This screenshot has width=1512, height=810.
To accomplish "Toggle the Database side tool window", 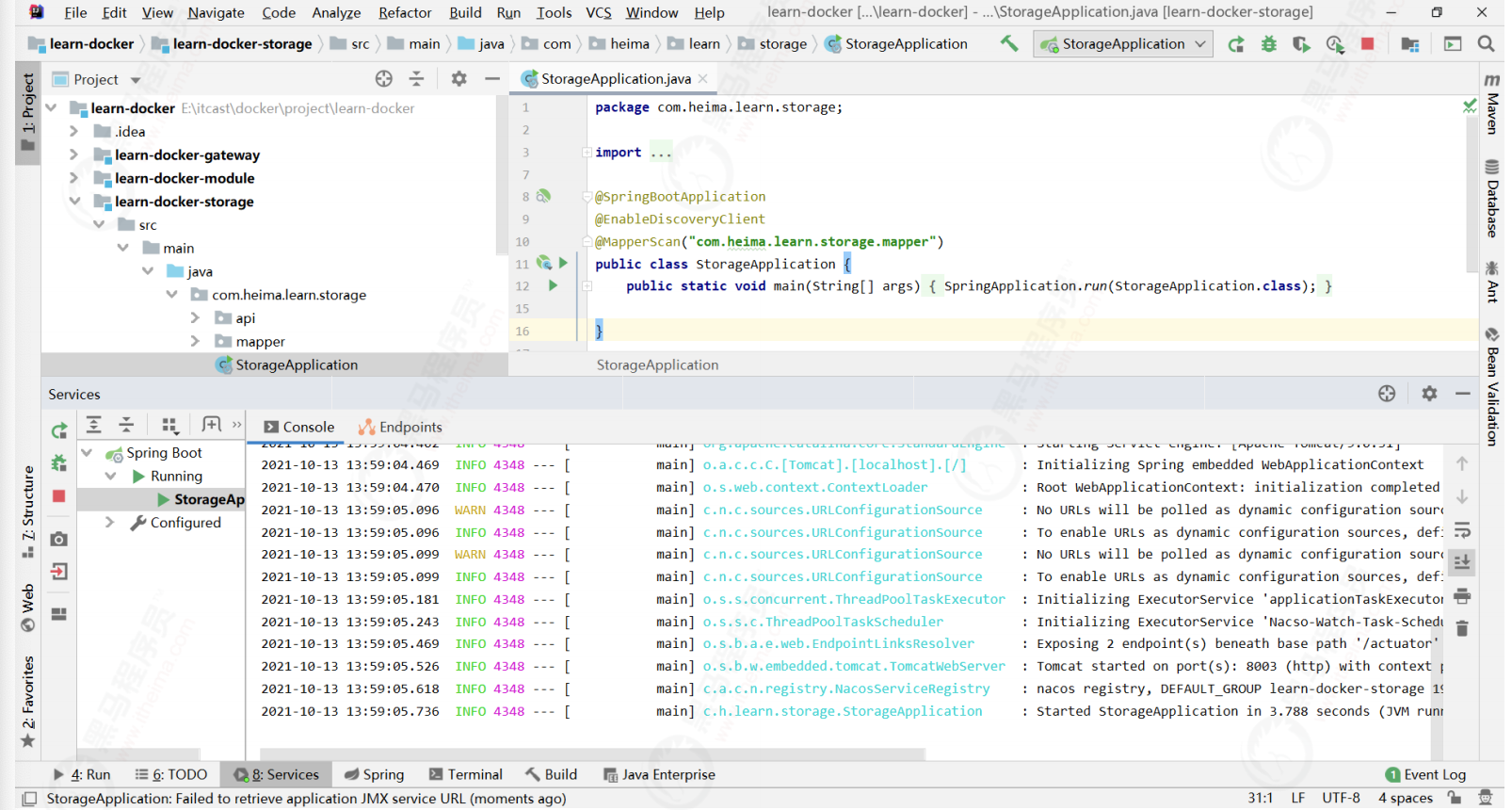I will (1492, 199).
